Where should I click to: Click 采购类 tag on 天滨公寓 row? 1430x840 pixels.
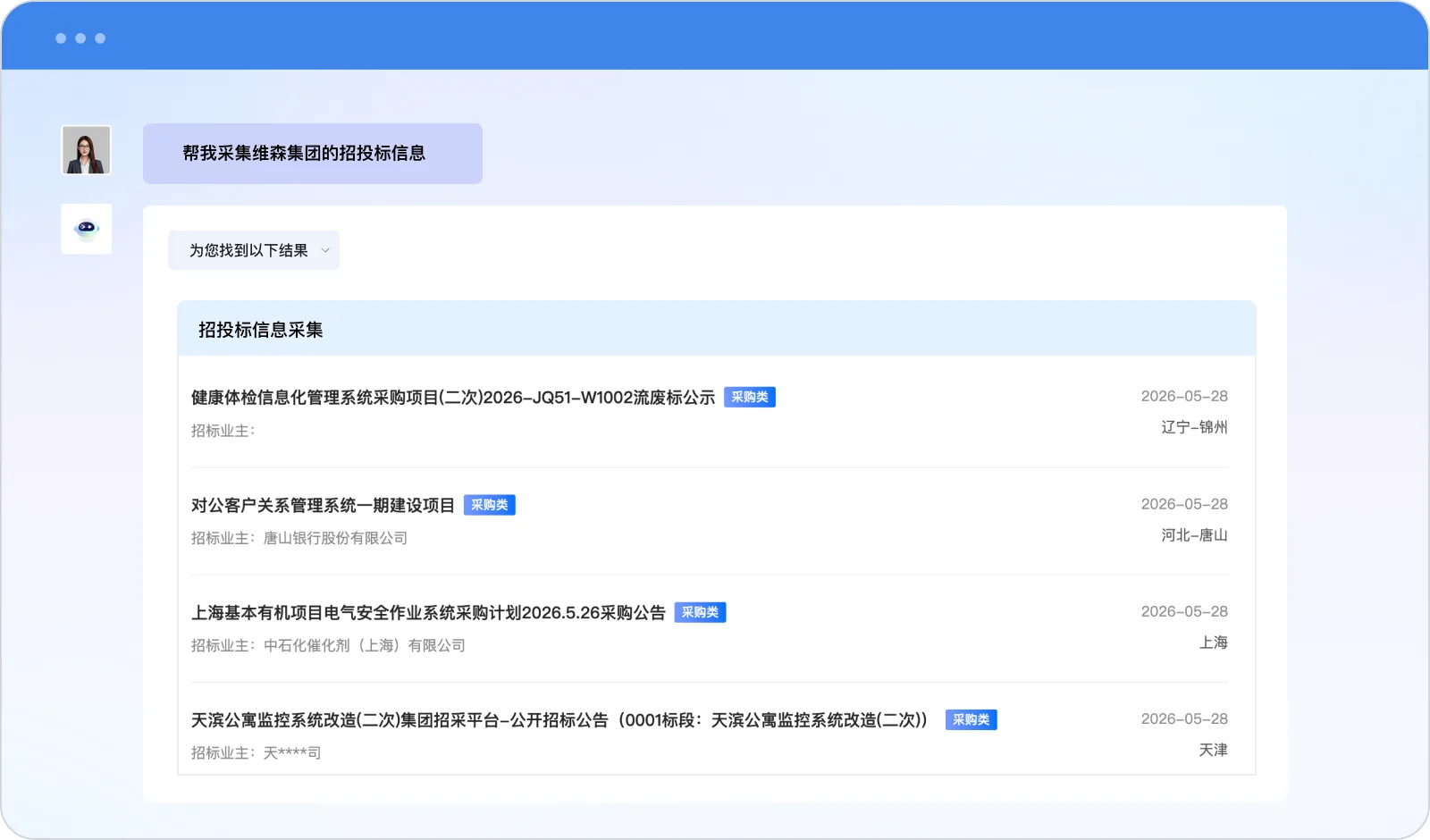972,720
